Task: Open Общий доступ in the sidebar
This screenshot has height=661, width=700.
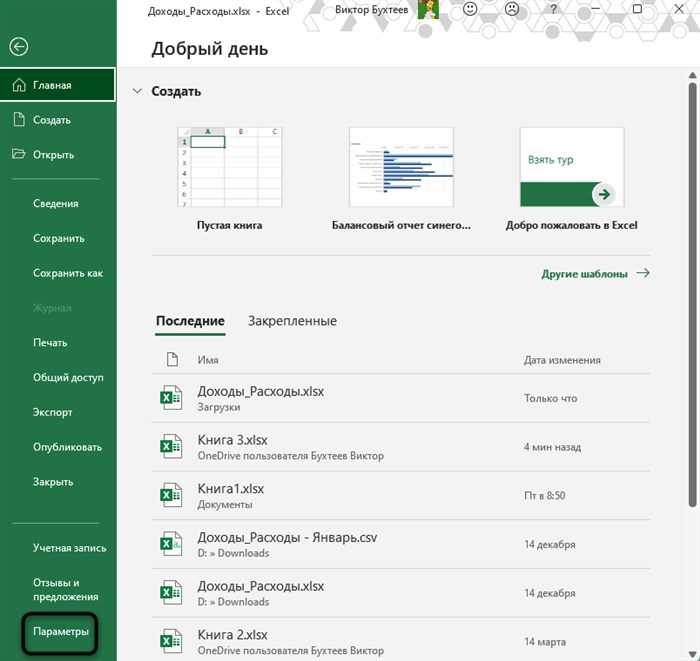Action: coord(68,378)
